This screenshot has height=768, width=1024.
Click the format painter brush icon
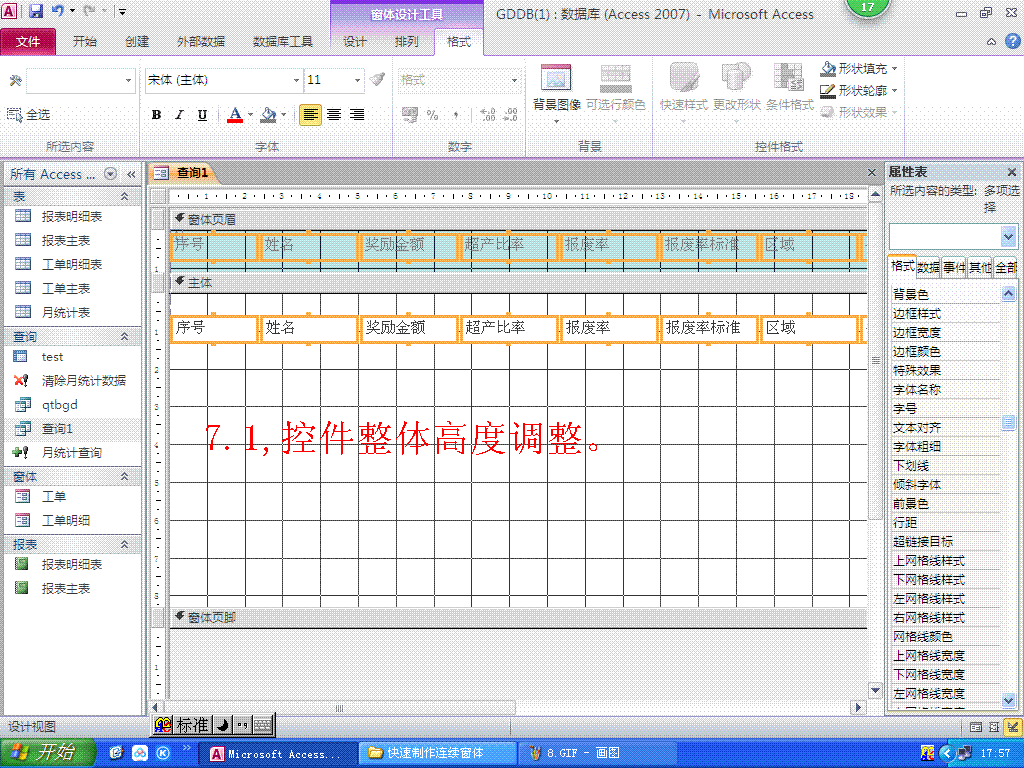click(x=377, y=80)
